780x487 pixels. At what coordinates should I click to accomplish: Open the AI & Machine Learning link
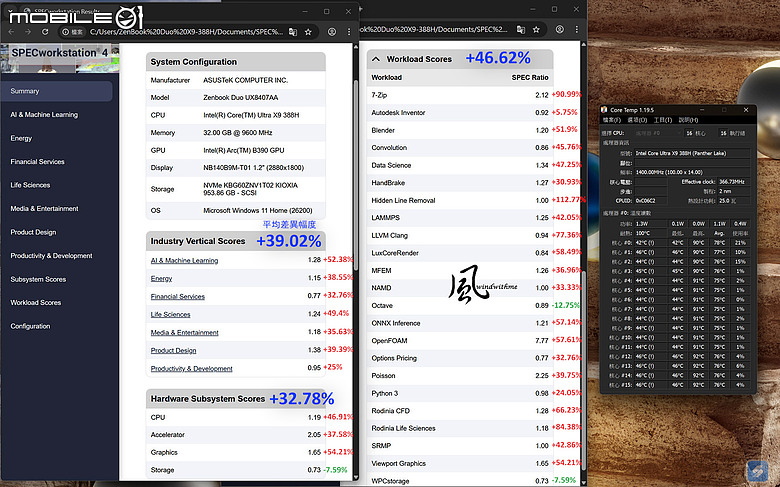184,261
